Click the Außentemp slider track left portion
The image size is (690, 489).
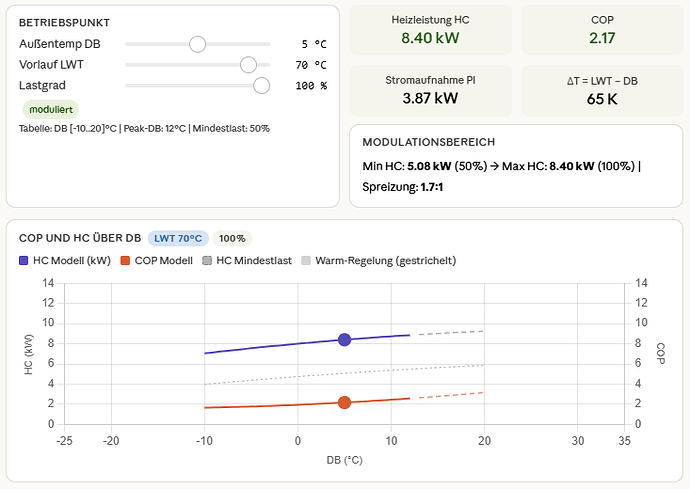point(157,44)
